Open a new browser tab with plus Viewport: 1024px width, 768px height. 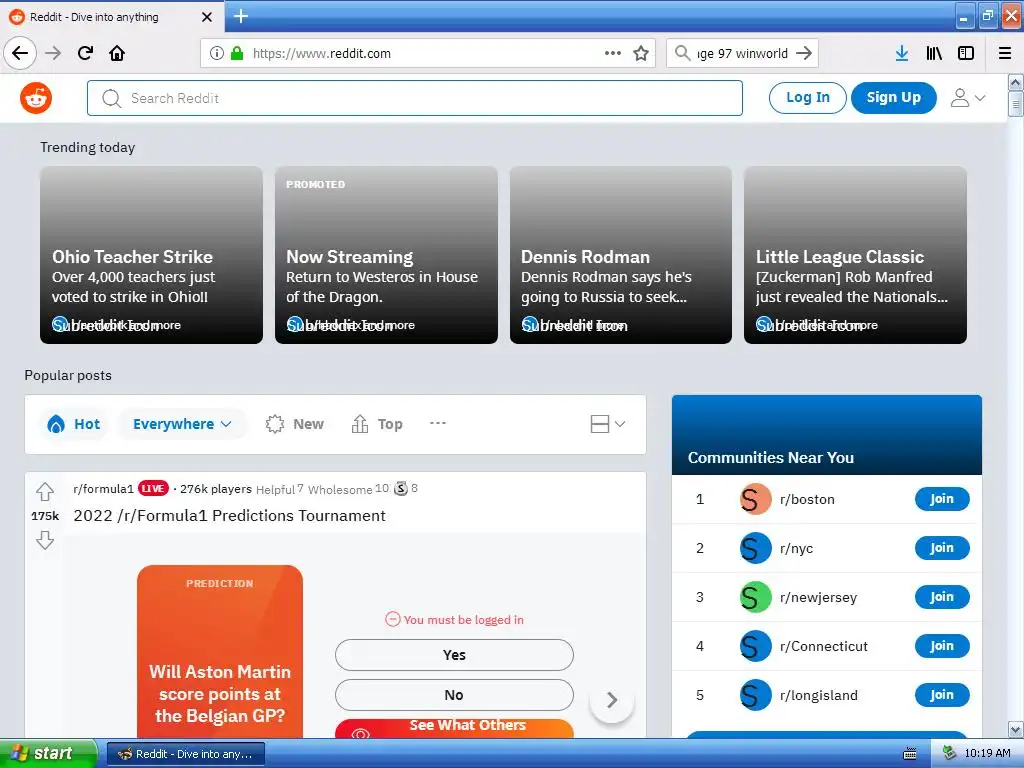[x=241, y=16]
